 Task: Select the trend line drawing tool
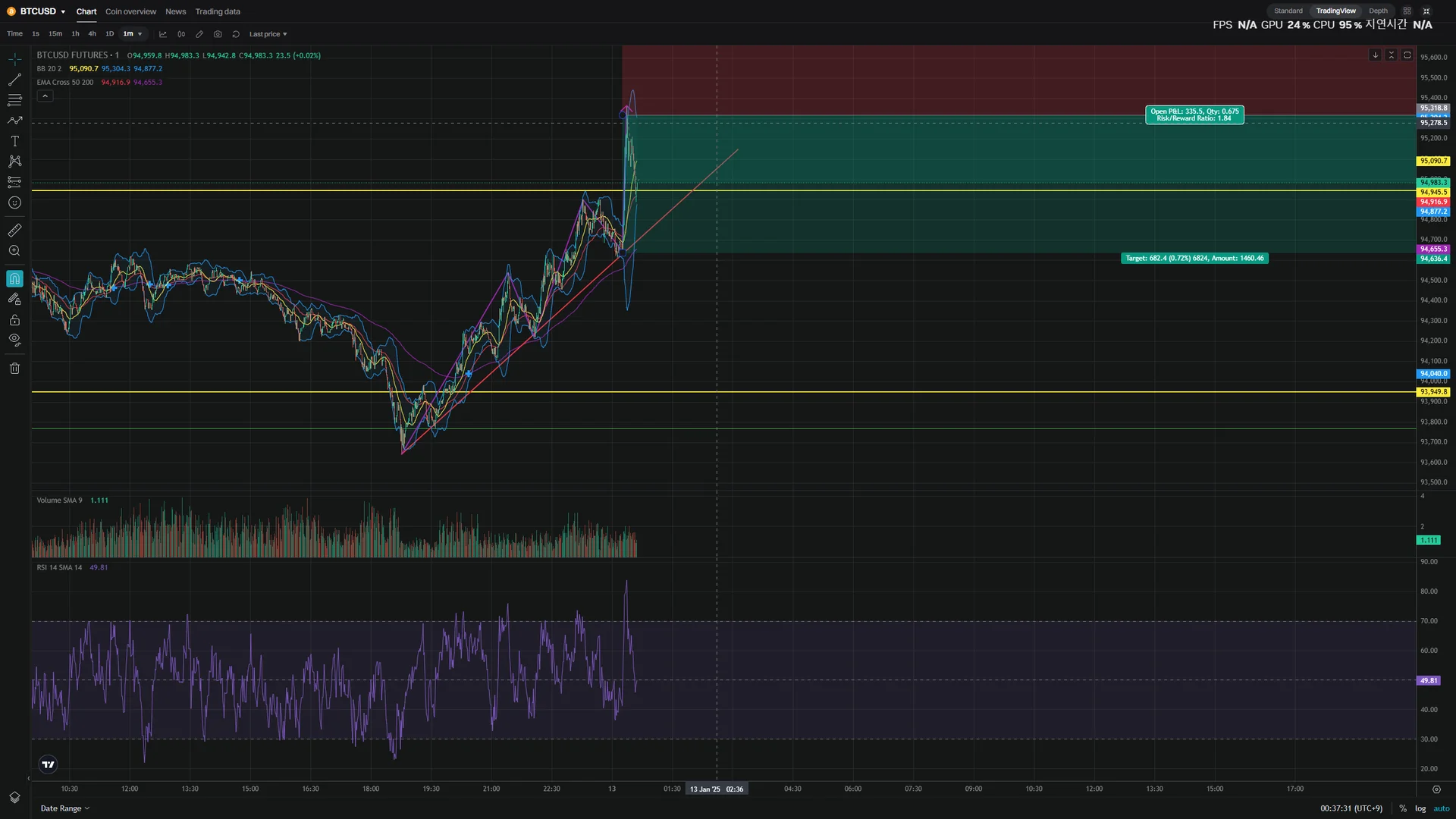[x=14, y=80]
